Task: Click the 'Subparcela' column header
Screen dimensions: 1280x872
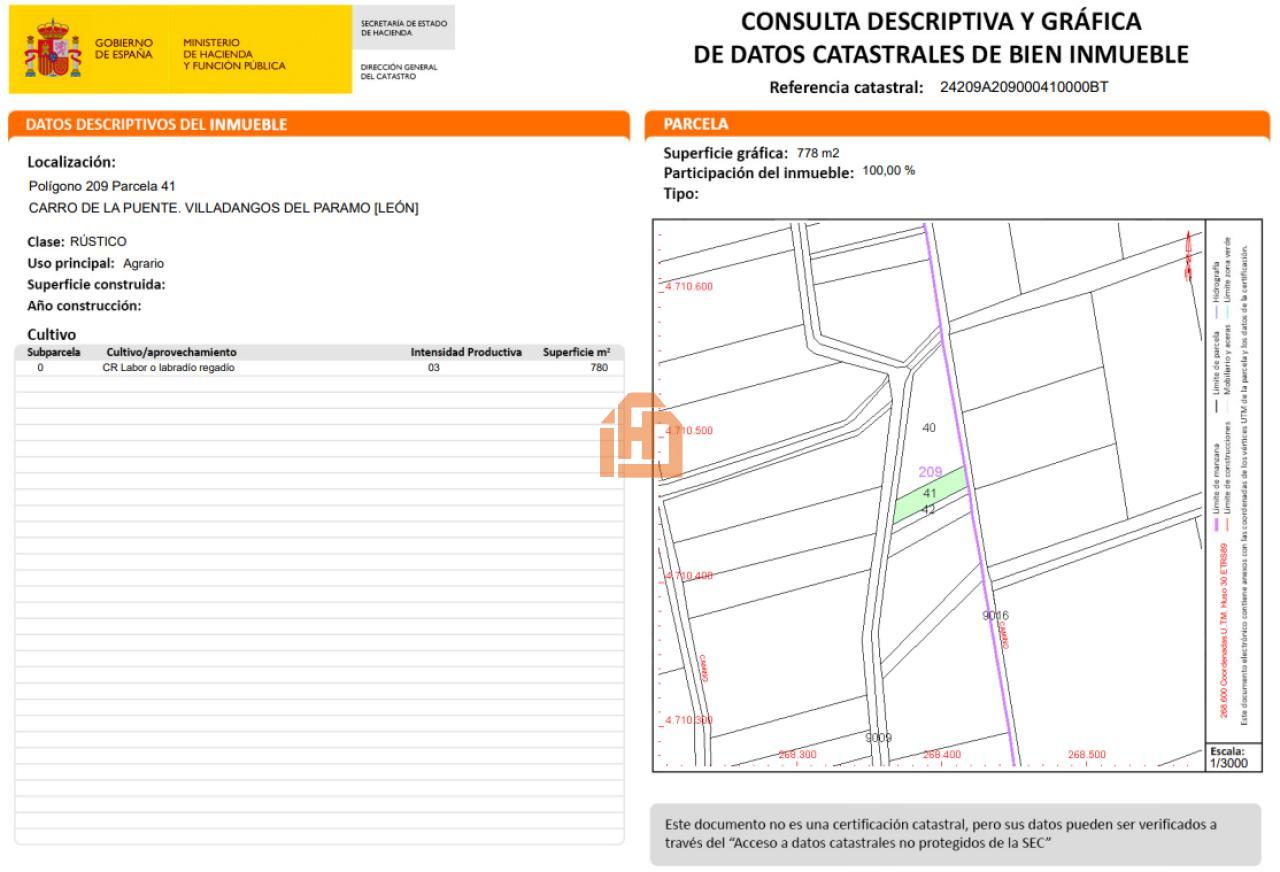Action: 54,352
